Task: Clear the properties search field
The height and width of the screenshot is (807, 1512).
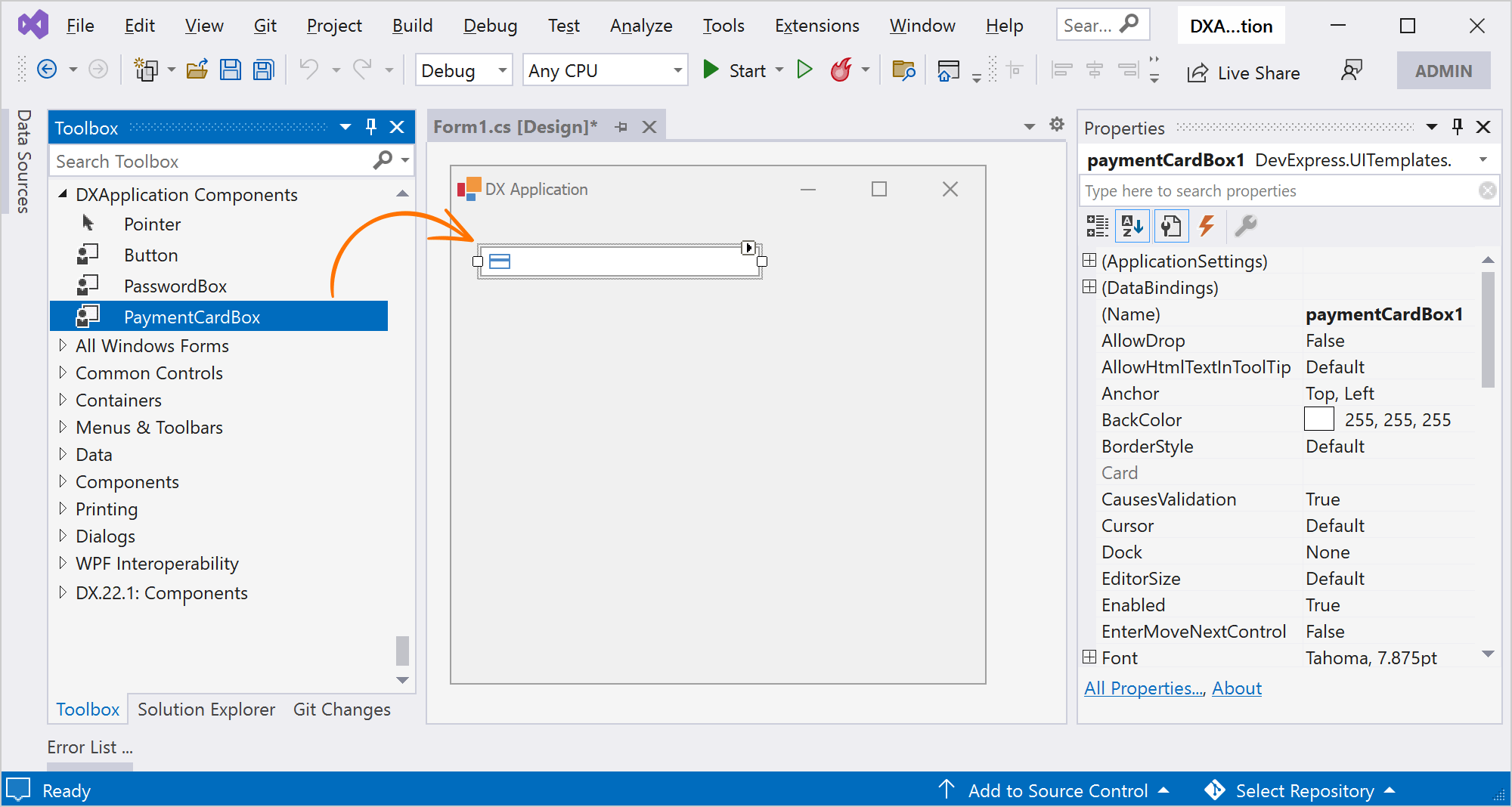Action: coord(1487,190)
